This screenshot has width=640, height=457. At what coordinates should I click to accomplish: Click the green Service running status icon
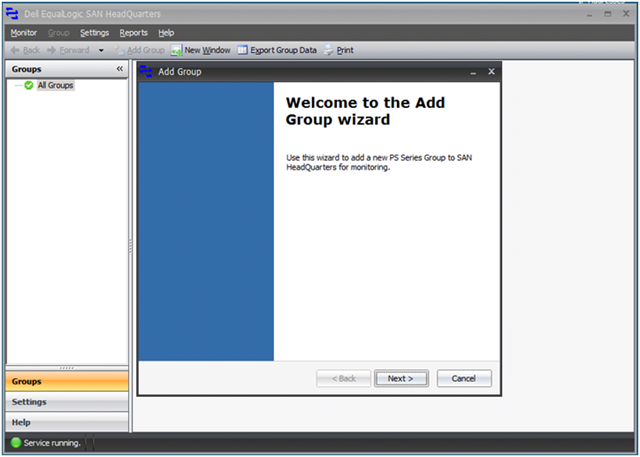point(16,442)
